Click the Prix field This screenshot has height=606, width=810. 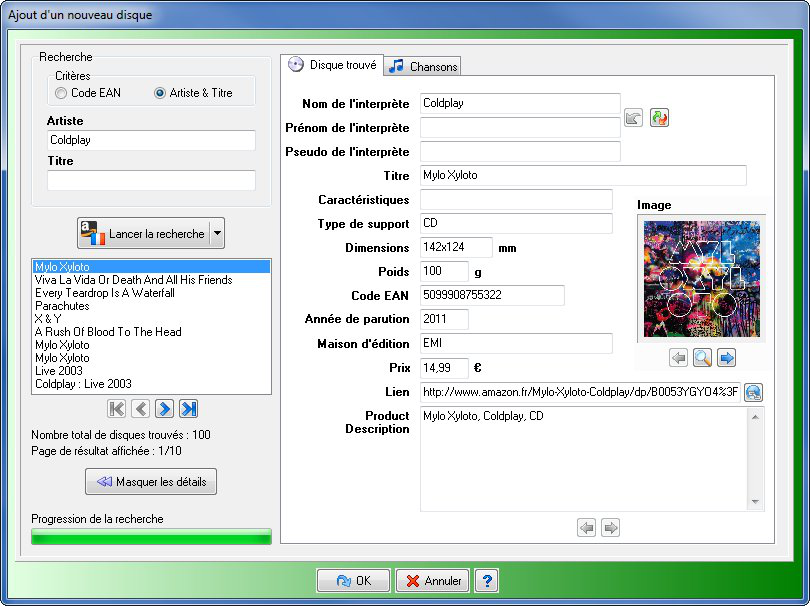(444, 367)
